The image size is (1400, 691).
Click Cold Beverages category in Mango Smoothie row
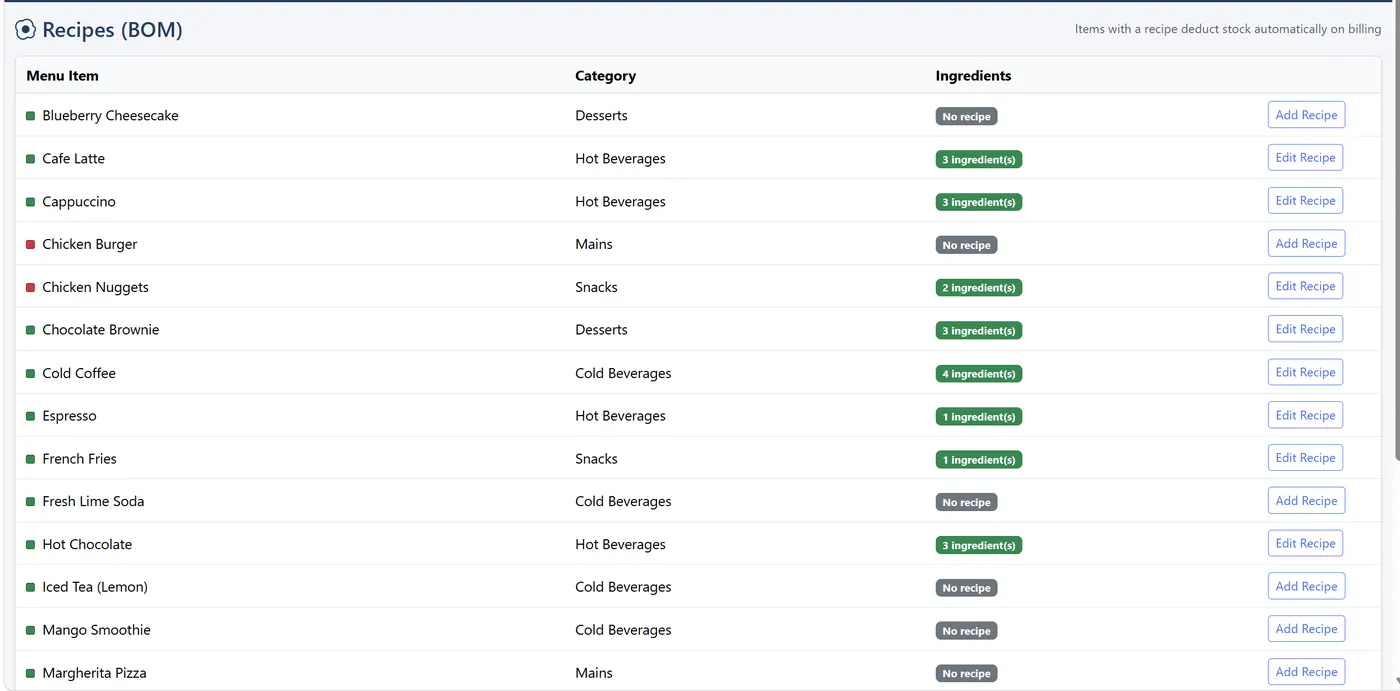(623, 630)
